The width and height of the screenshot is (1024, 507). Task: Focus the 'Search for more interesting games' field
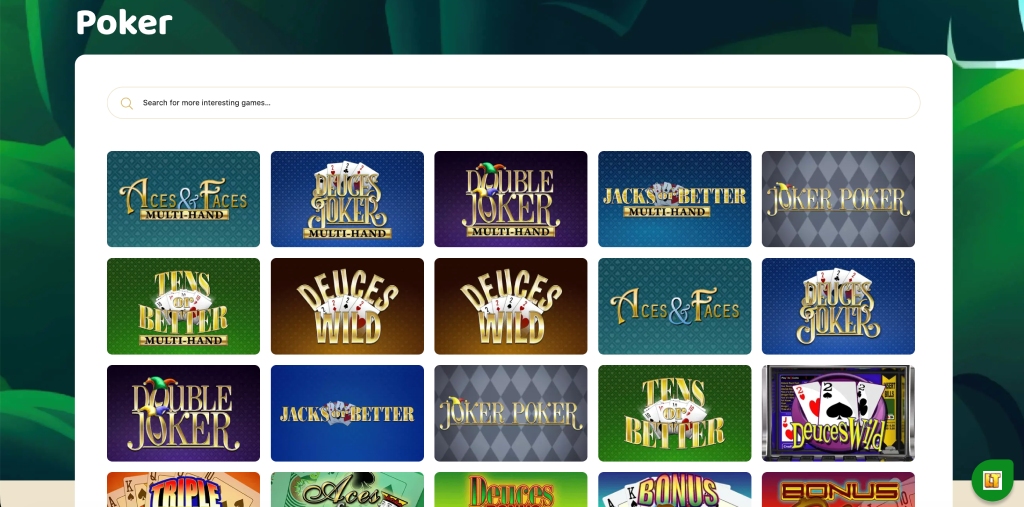click(x=513, y=103)
